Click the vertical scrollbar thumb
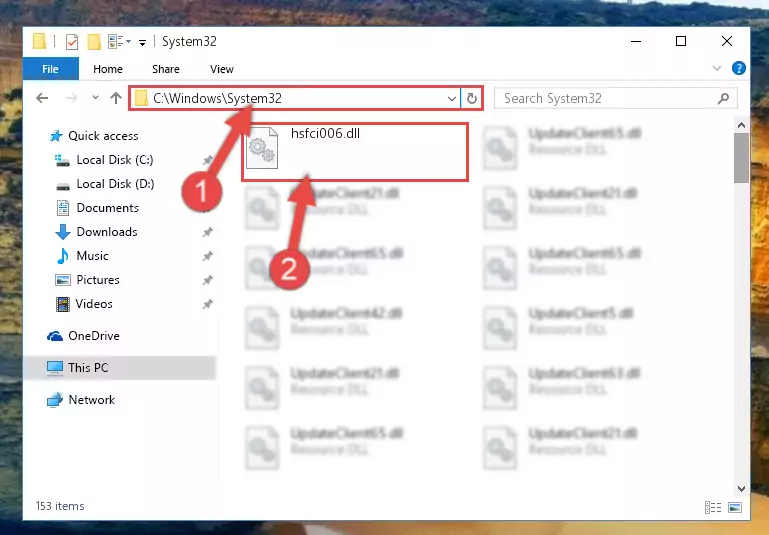This screenshot has height=535, width=769. [742, 158]
